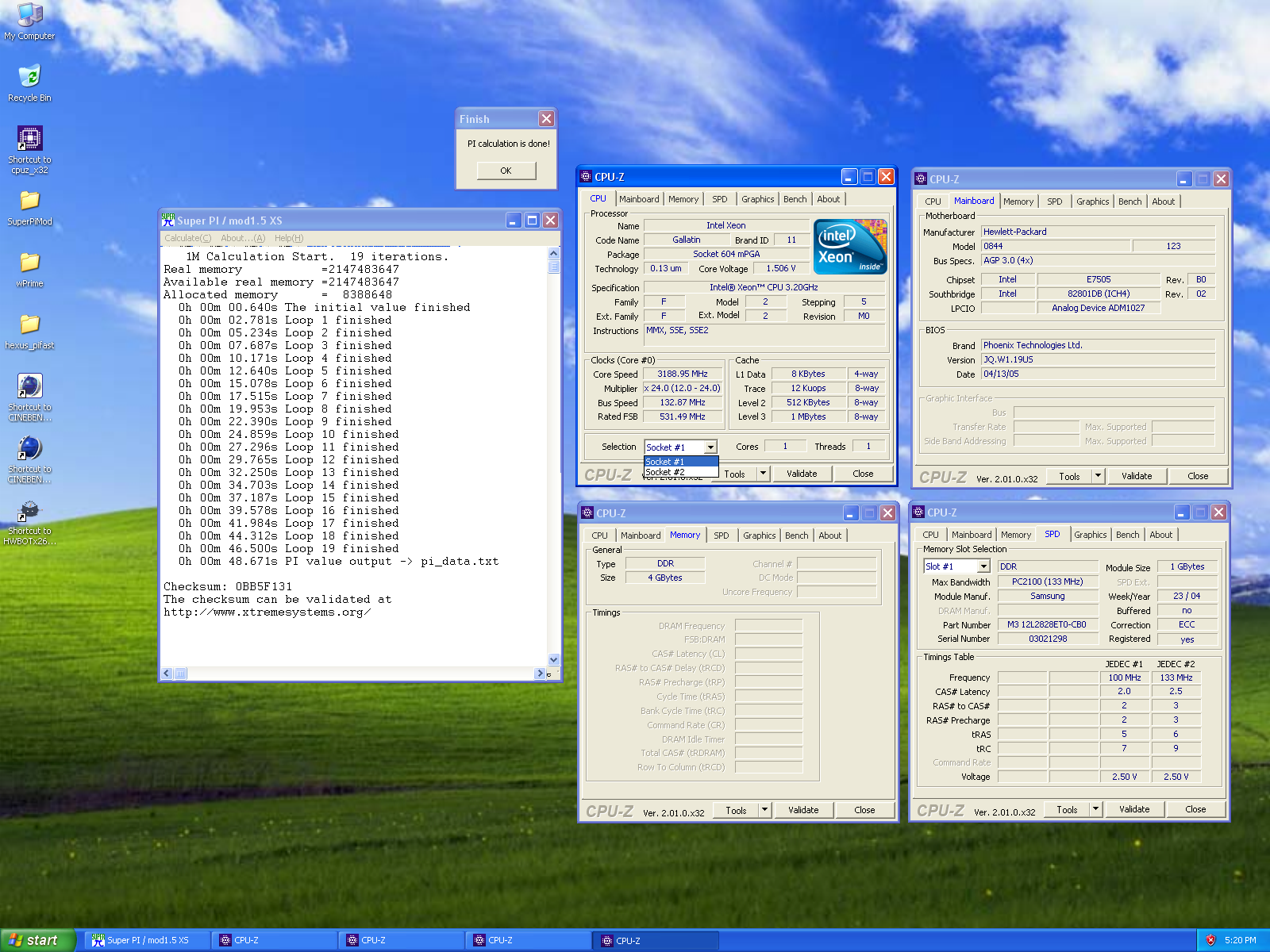
Task: Expand Tools dropdown arrow in Memory window
Action: [x=764, y=810]
